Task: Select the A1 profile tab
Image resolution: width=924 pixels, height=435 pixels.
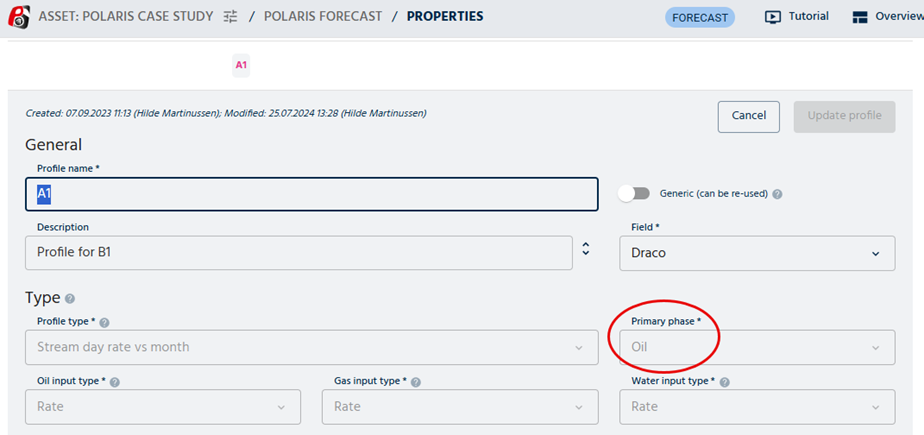Action: point(241,66)
